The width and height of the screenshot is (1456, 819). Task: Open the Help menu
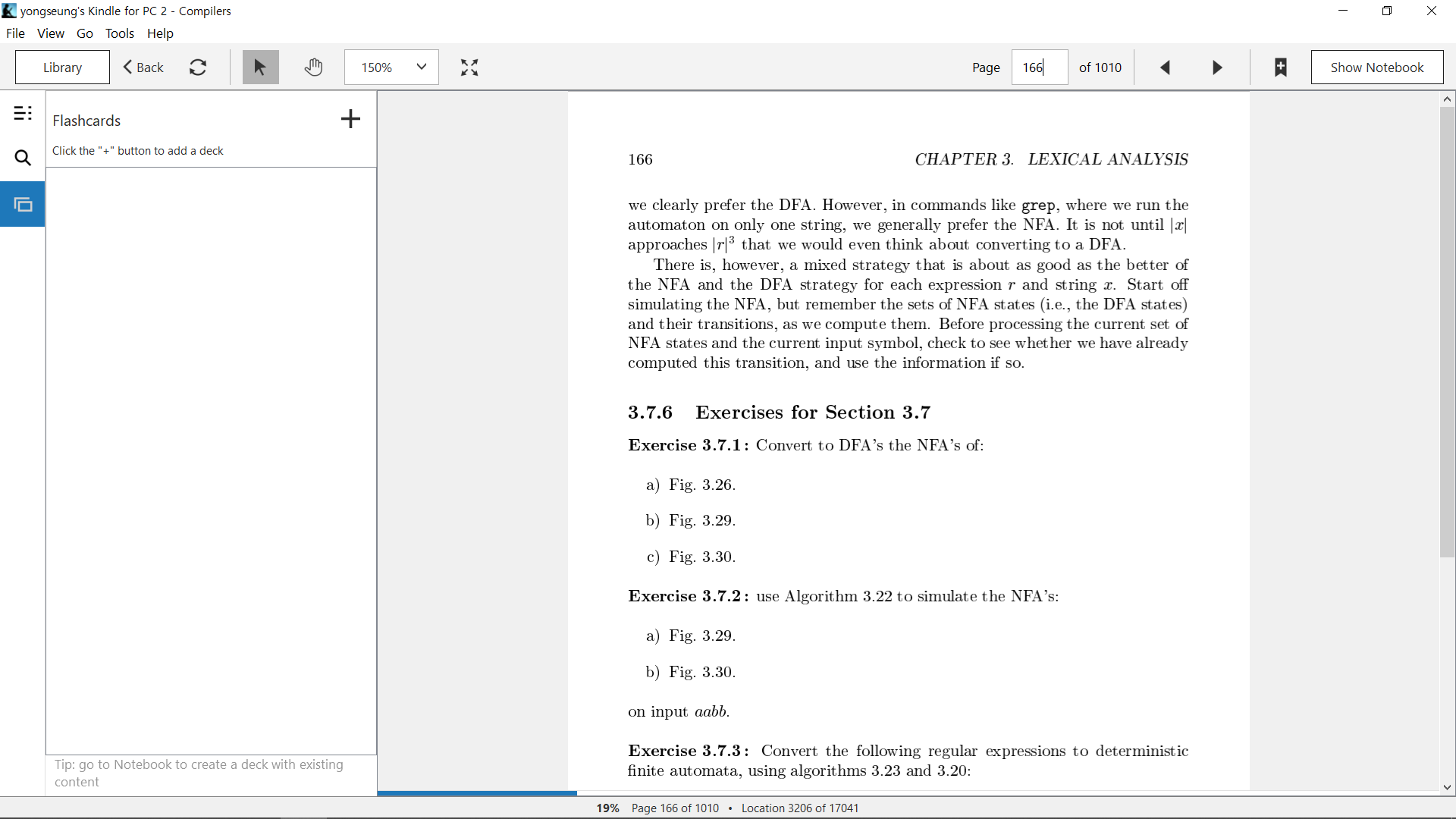(160, 33)
